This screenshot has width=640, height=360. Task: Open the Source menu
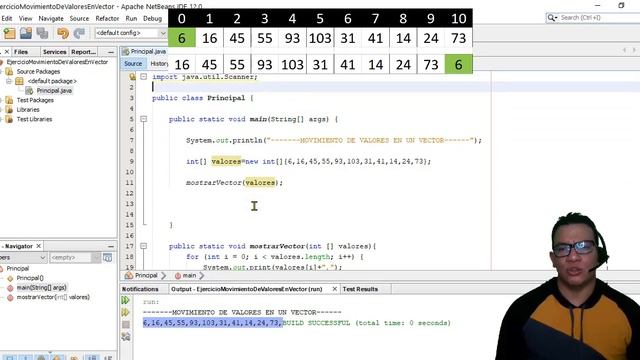(x=79, y=18)
